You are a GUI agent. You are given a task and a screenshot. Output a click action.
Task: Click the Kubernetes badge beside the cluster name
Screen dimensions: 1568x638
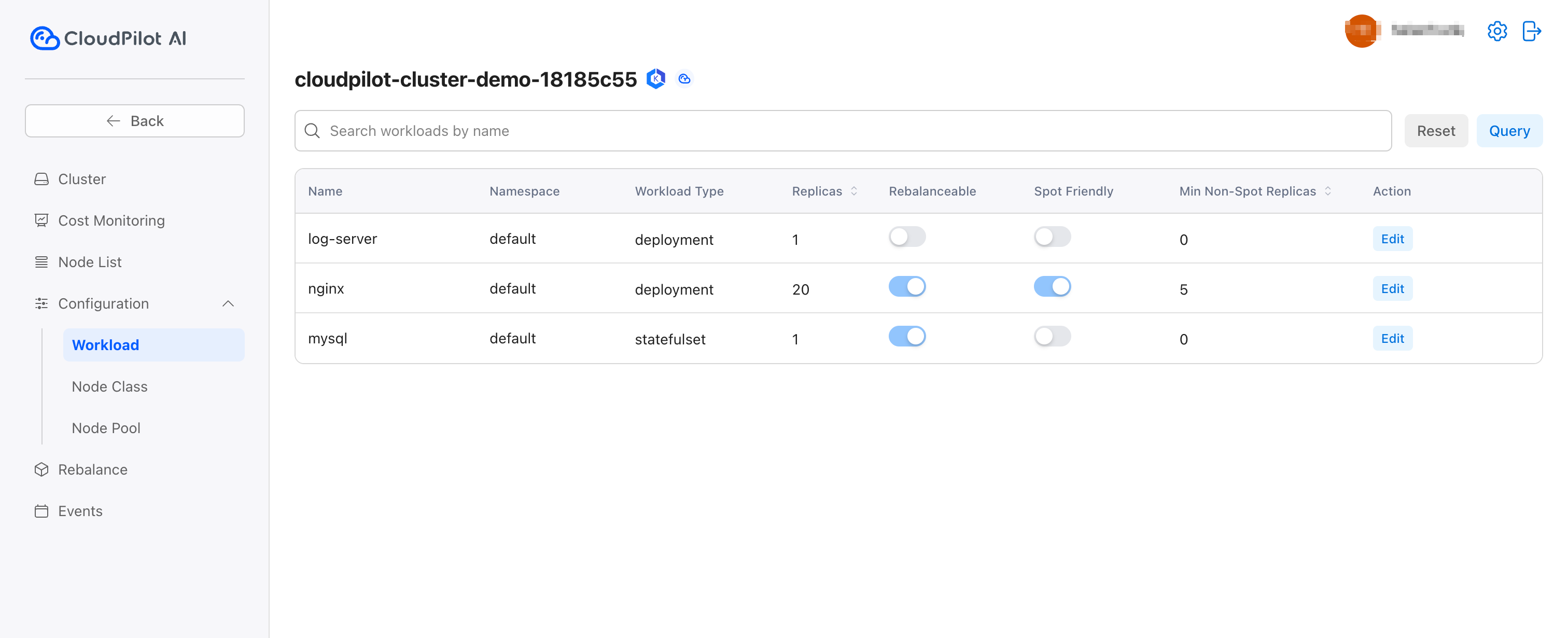tap(655, 78)
